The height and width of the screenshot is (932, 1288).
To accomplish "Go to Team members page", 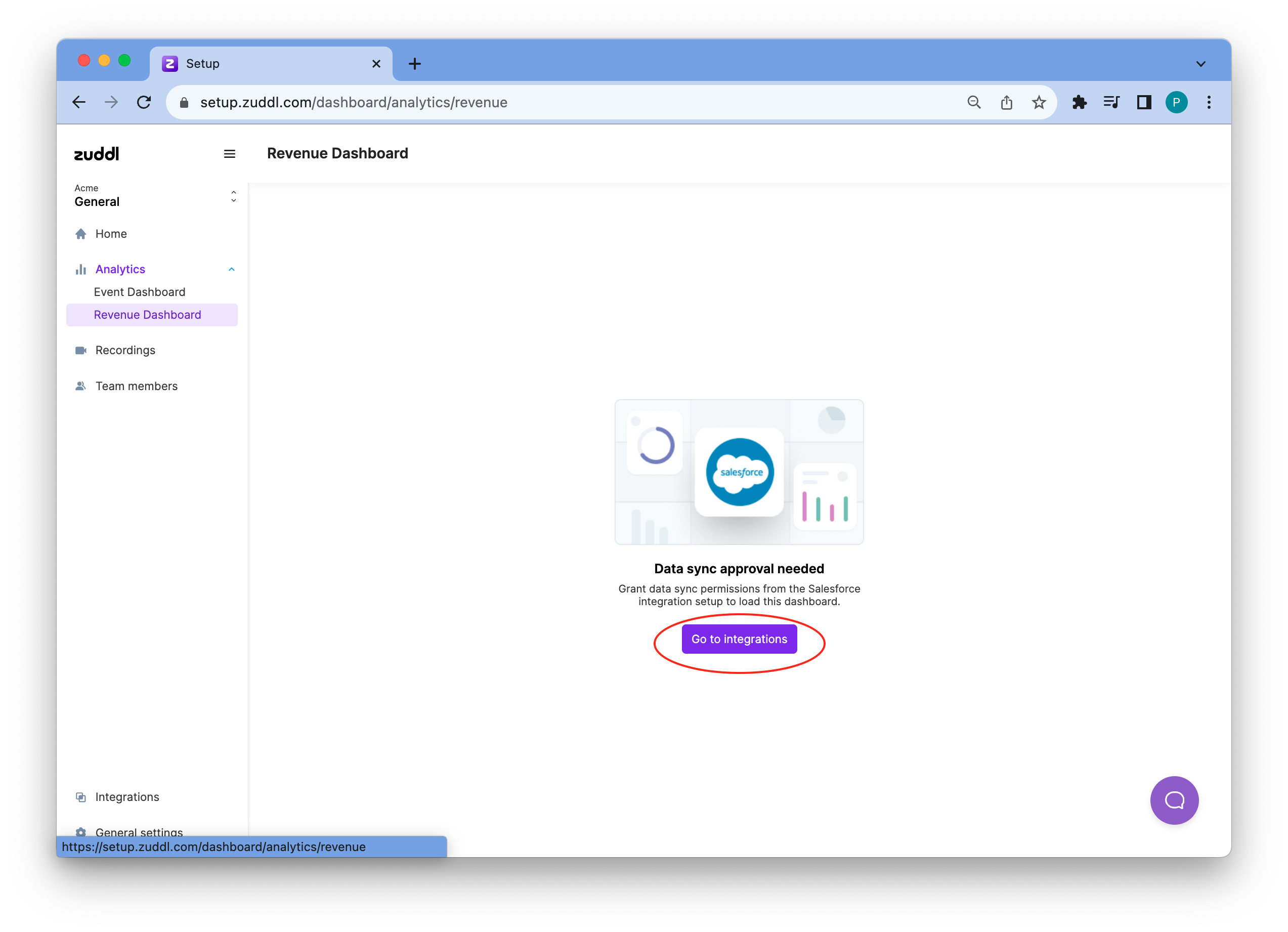I will [x=136, y=386].
